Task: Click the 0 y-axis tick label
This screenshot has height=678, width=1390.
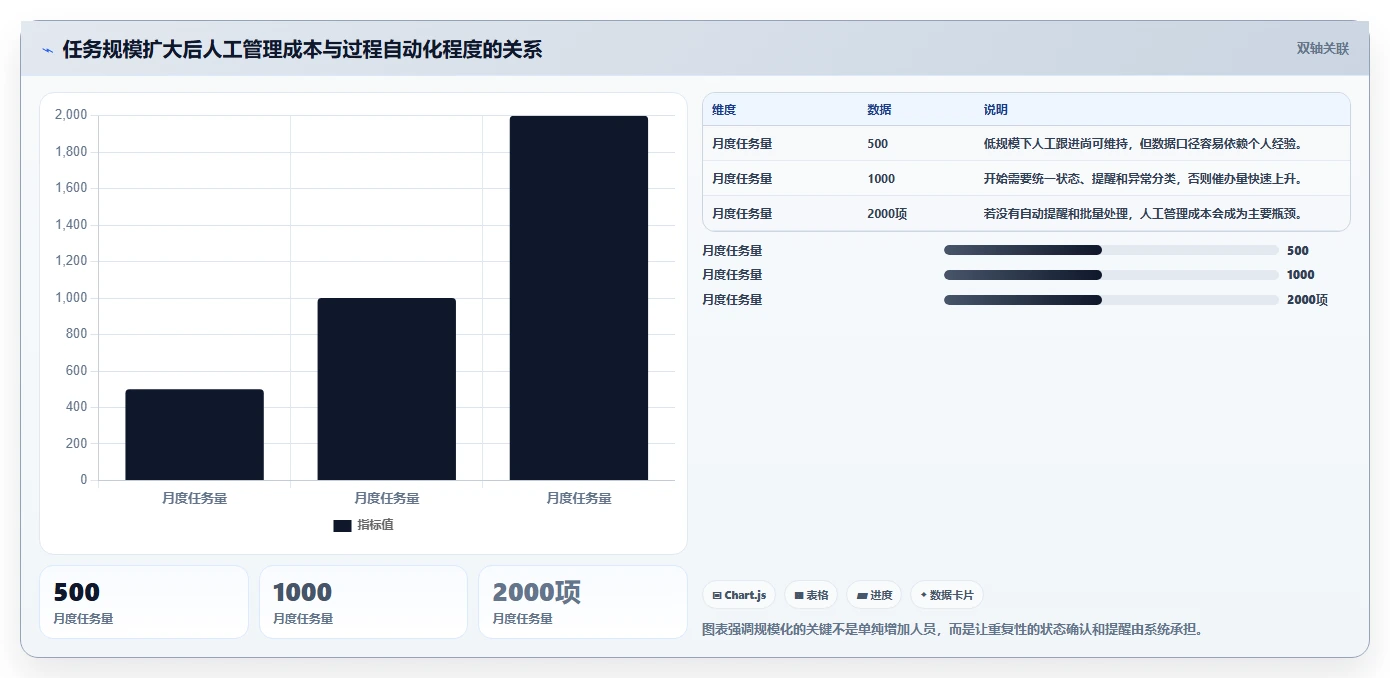Action: coord(84,480)
